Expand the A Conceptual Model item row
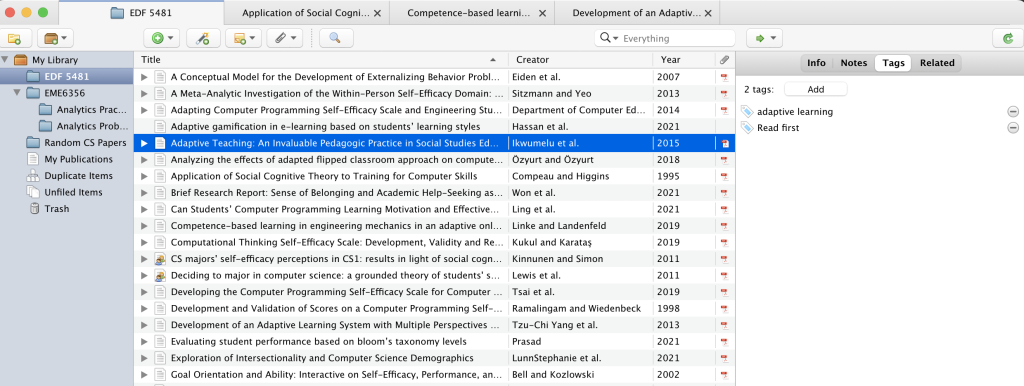 (x=144, y=77)
